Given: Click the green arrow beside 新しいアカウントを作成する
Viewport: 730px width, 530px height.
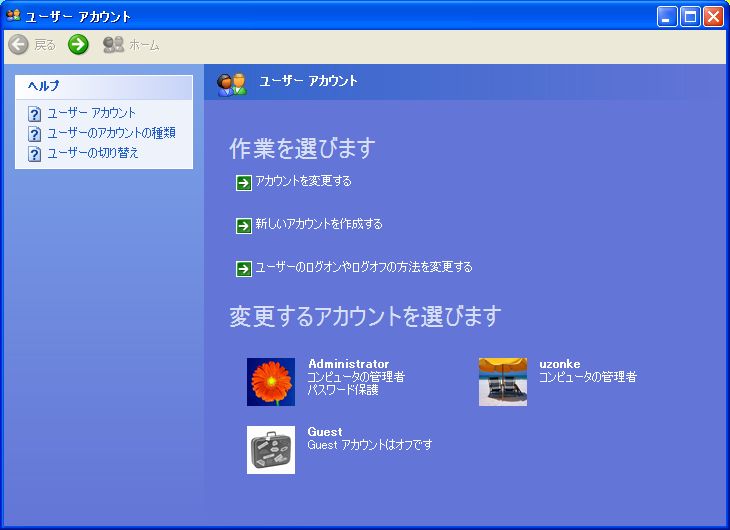Looking at the screenshot, I should [x=243, y=226].
